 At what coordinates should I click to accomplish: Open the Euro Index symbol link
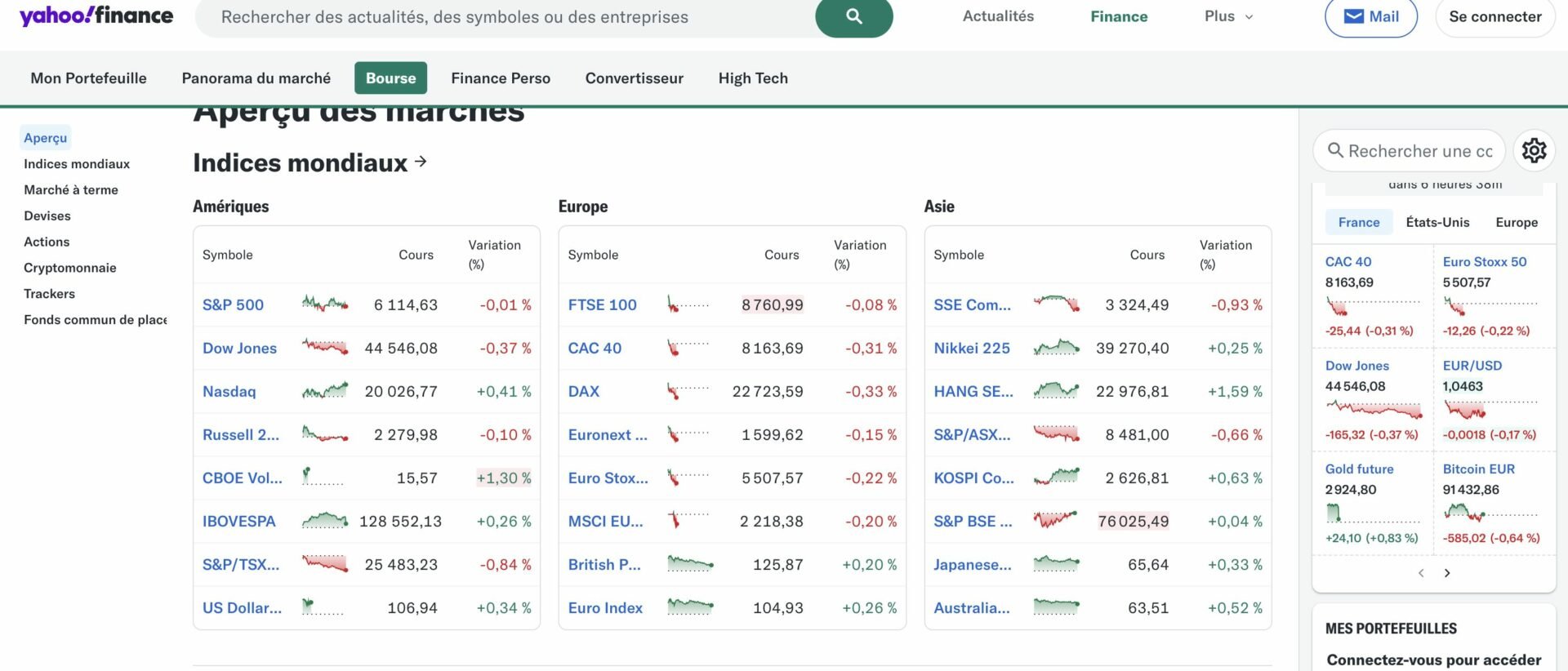605,607
